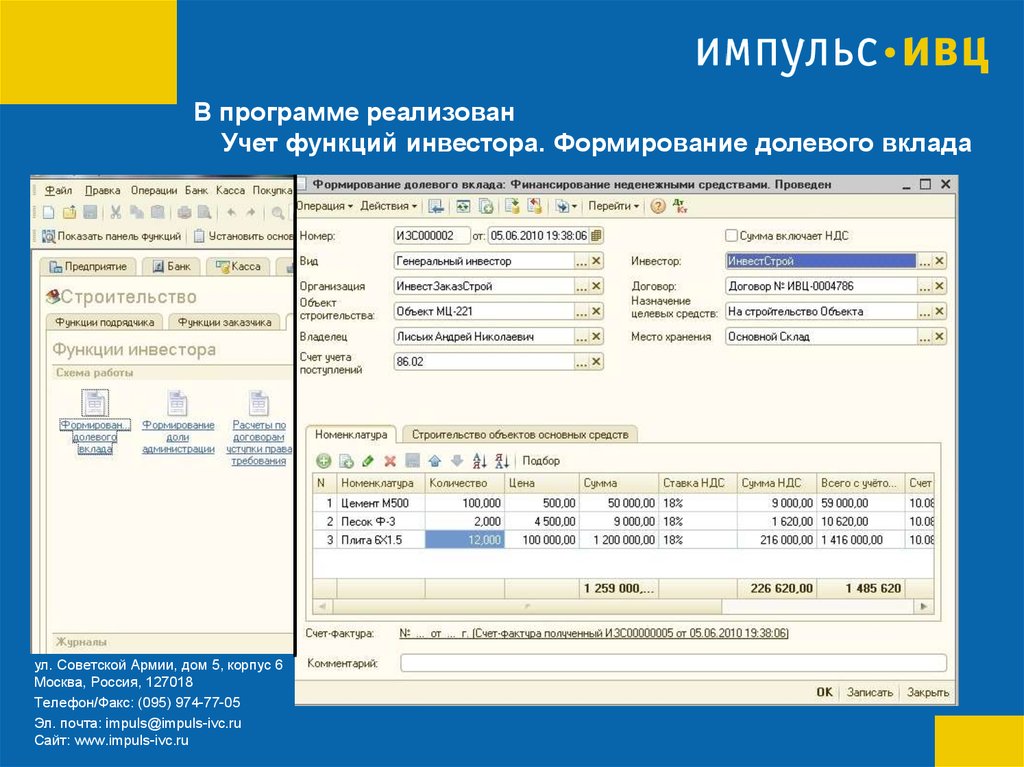
Task: Open the Перейти dropdown menu
Action: (614, 206)
